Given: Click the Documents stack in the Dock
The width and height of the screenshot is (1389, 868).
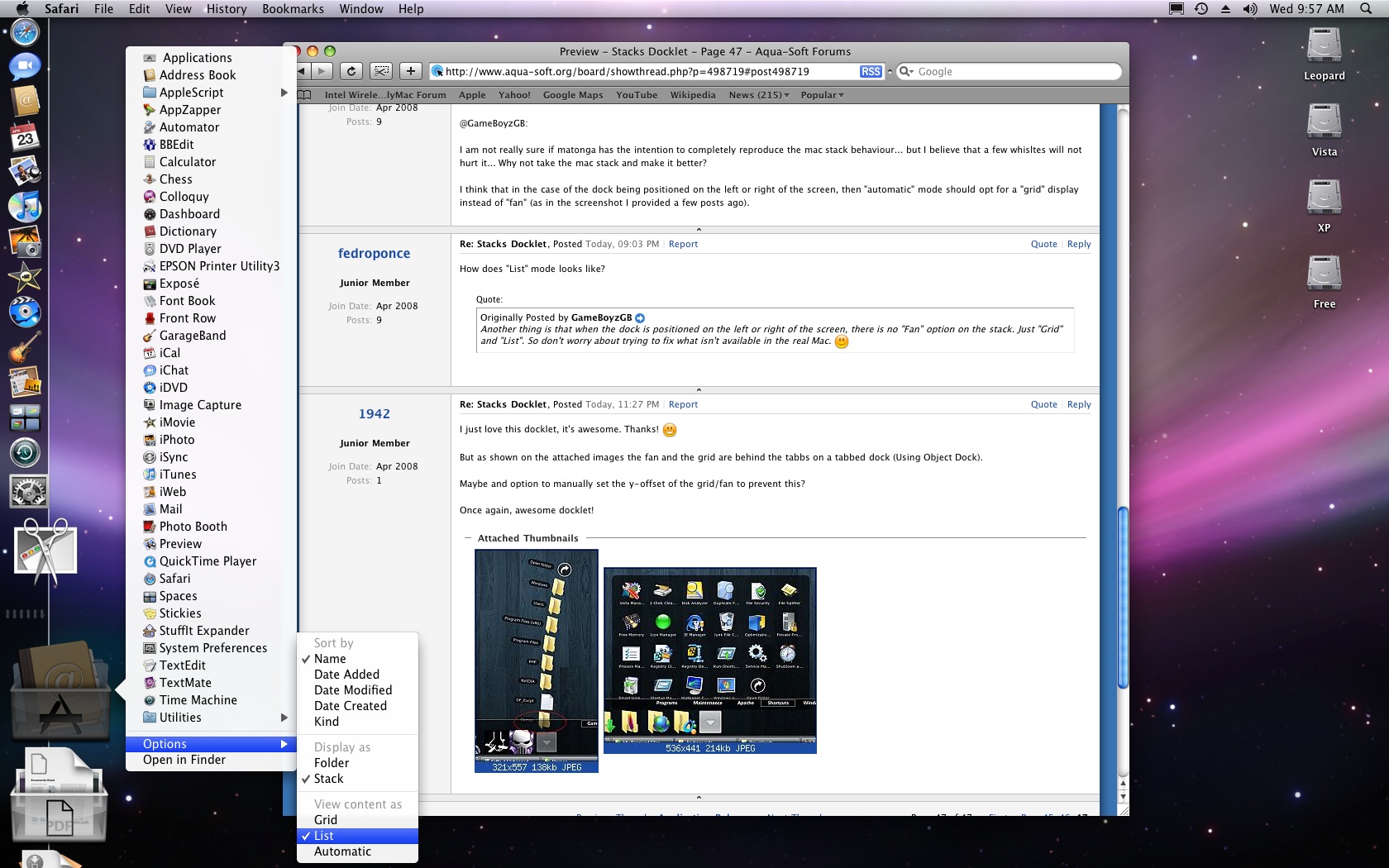Looking at the screenshot, I should point(60,794).
